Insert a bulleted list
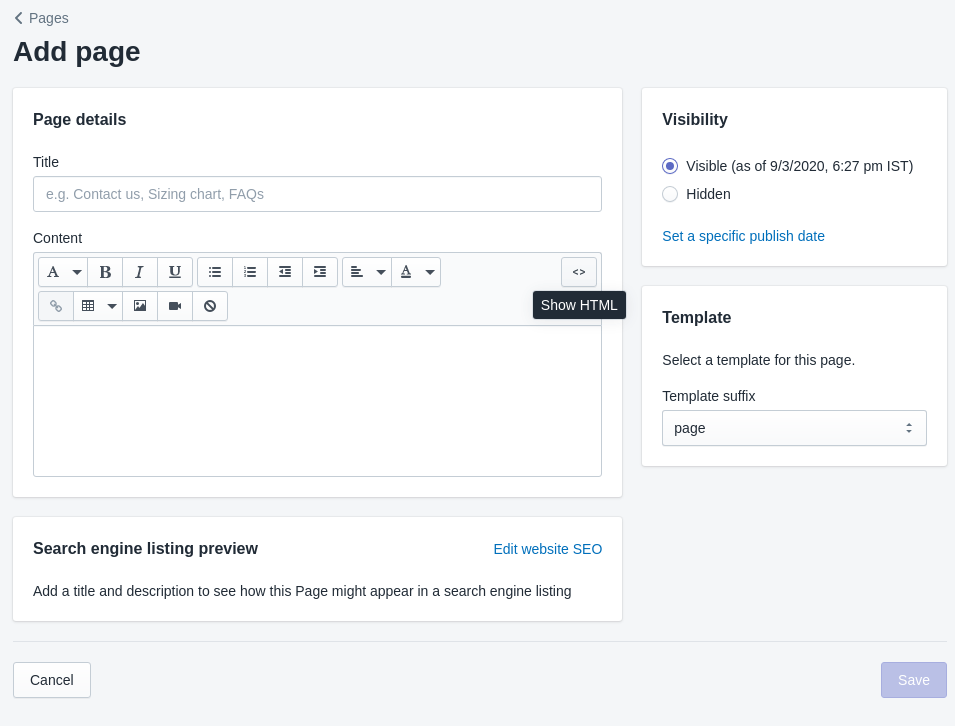The height and width of the screenshot is (726, 955). pyautogui.click(x=214, y=271)
